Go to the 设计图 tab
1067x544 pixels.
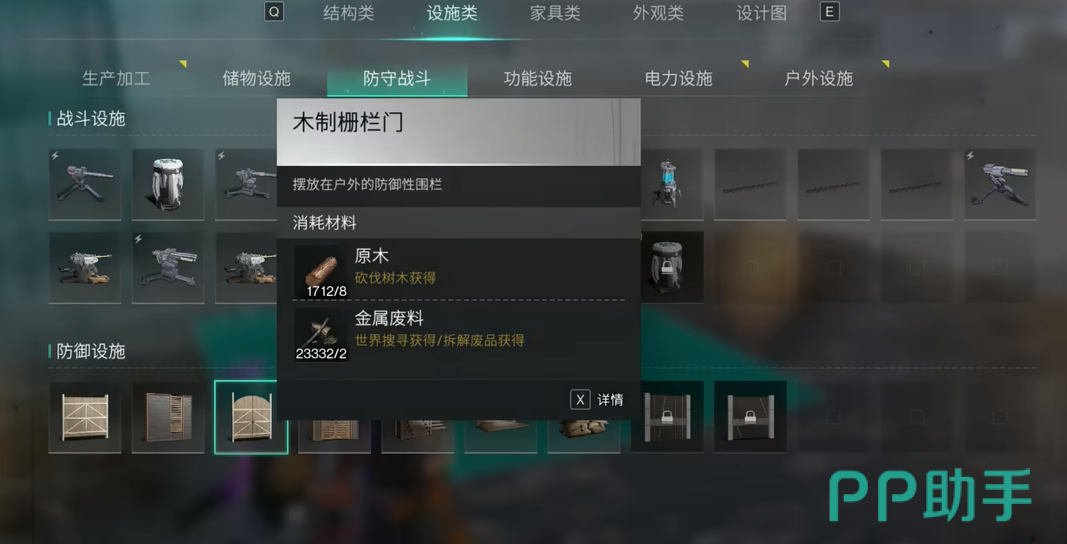click(761, 13)
